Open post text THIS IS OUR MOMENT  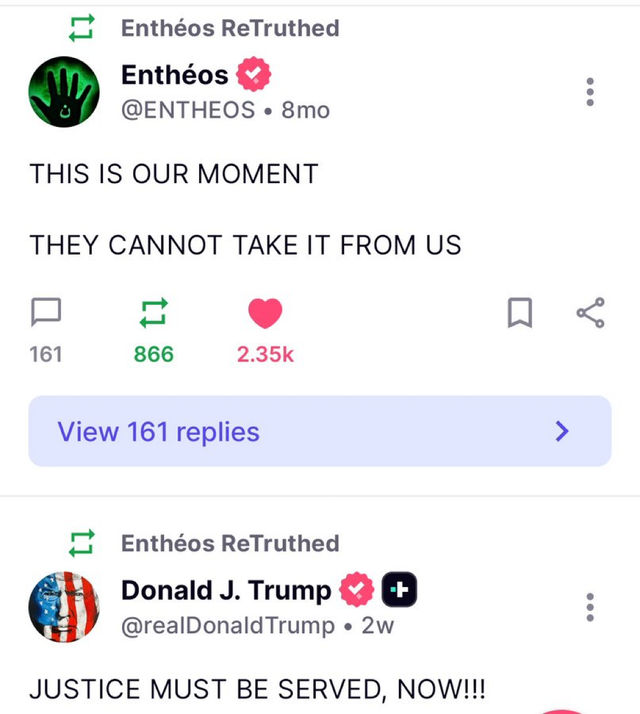coord(174,174)
